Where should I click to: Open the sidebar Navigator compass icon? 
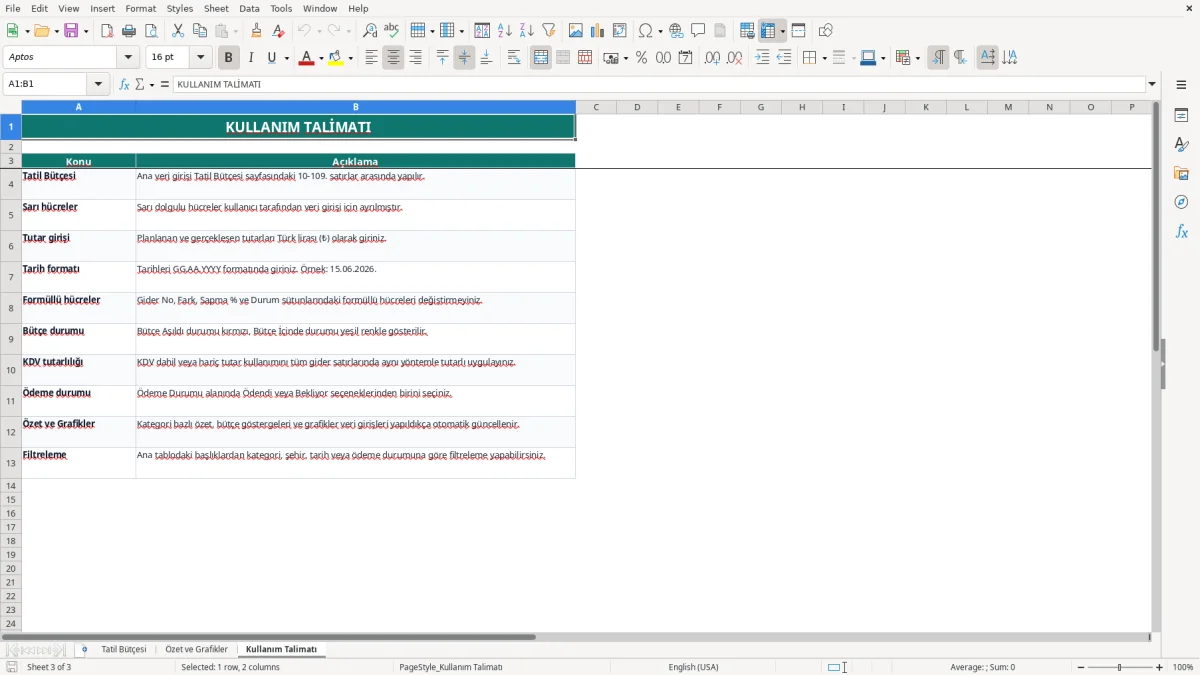[1181, 202]
